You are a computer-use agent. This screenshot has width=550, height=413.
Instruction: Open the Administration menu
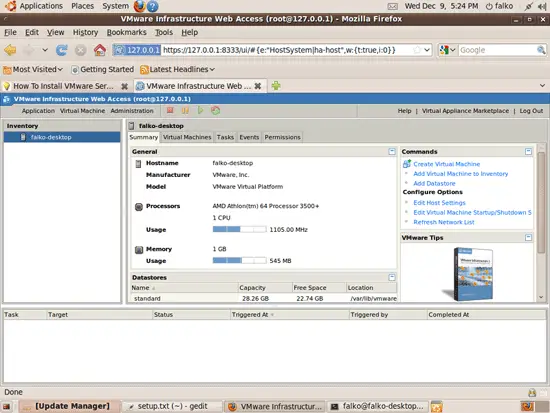coord(132,111)
